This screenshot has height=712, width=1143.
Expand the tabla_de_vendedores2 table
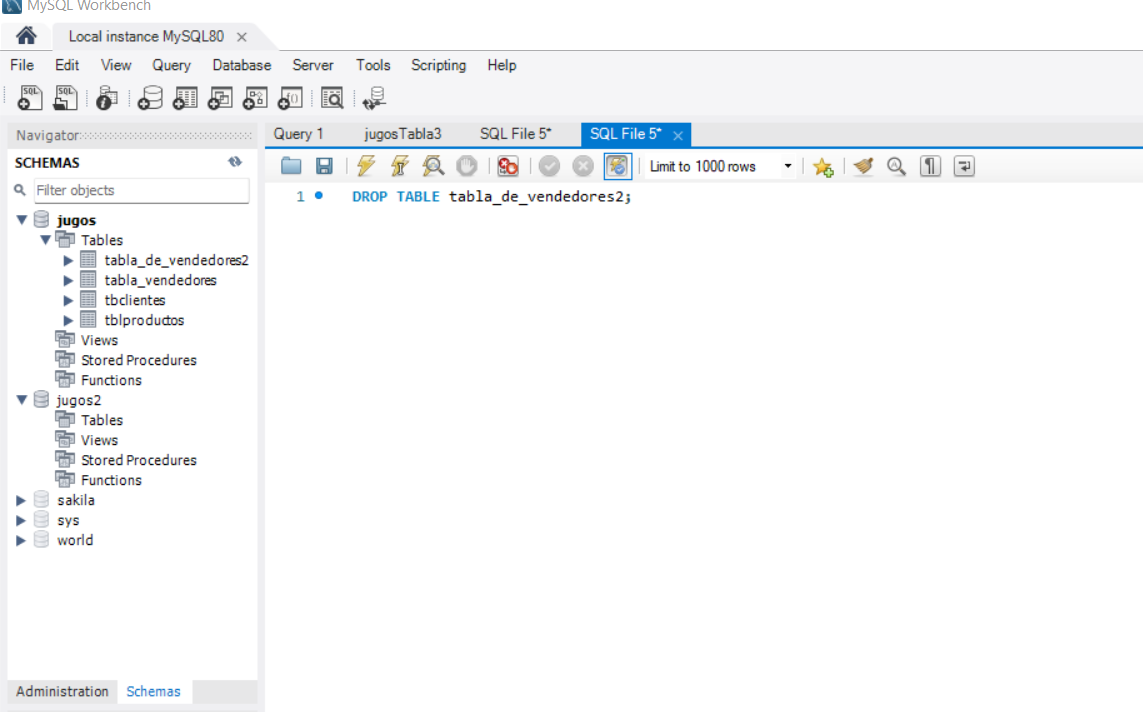[x=68, y=260]
